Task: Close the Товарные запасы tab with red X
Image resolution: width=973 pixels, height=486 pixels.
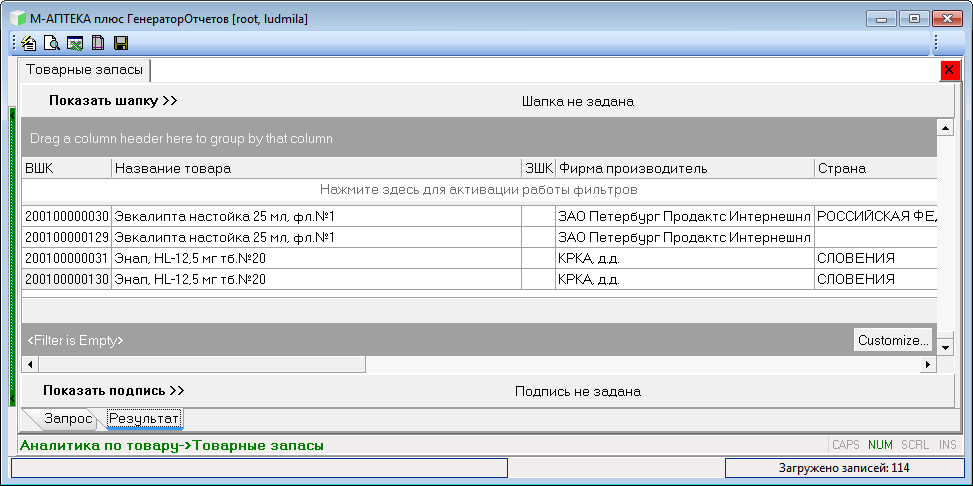Action: [950, 71]
